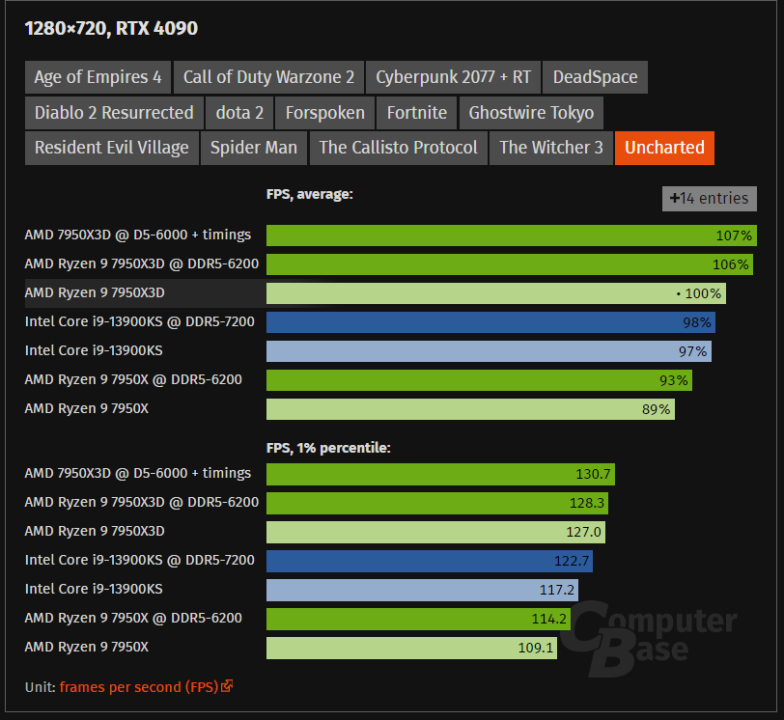Click 'Intel Core i9-13900KS' label in percentile list
The width and height of the screenshot is (784, 720).
click(x=94, y=589)
